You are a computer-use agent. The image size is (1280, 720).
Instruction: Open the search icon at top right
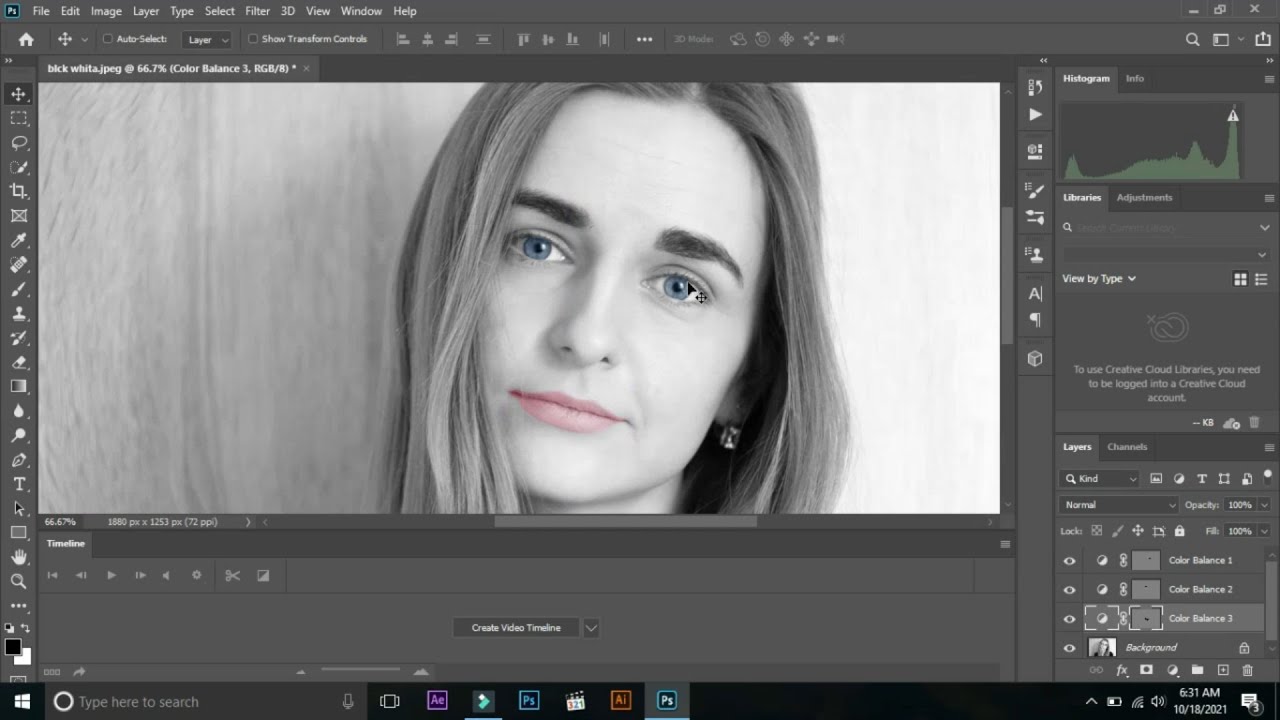click(x=1192, y=39)
